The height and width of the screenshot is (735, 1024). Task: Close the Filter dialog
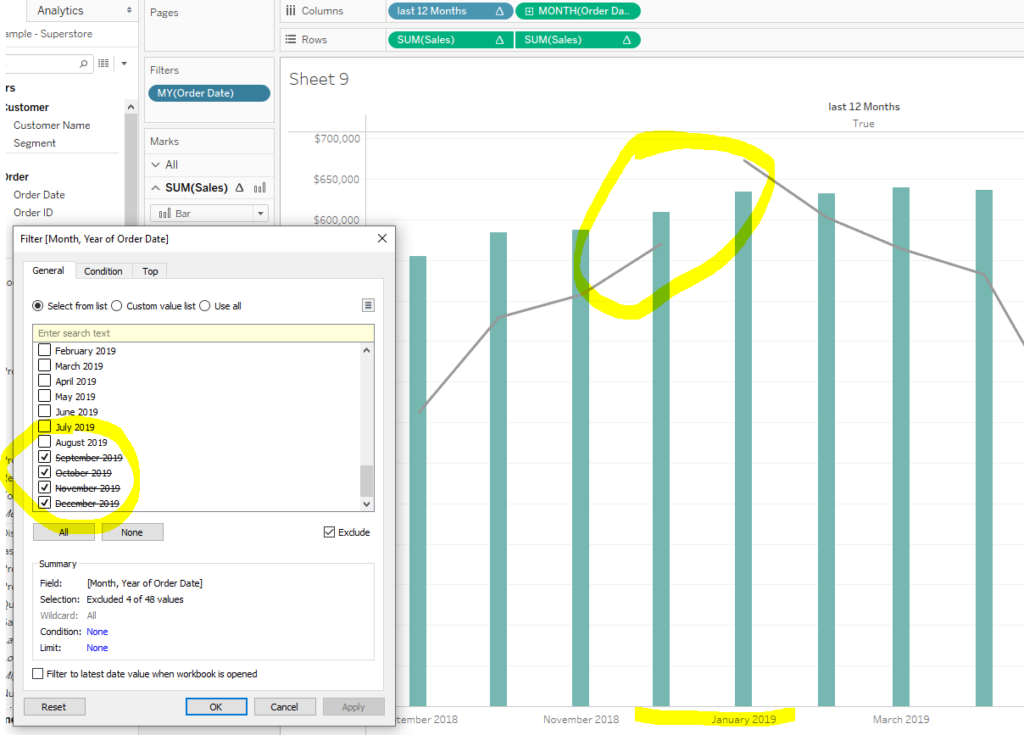pyautogui.click(x=382, y=238)
